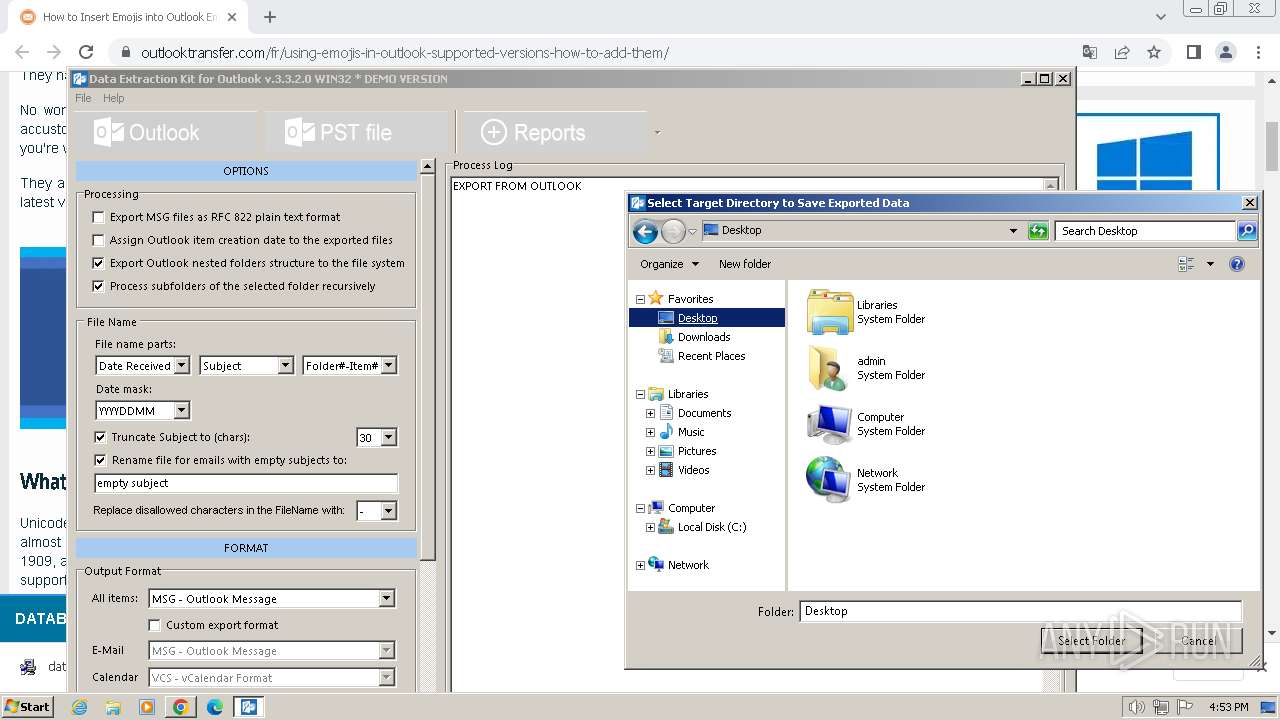Expand Local Disk (C:) node

click(650, 527)
